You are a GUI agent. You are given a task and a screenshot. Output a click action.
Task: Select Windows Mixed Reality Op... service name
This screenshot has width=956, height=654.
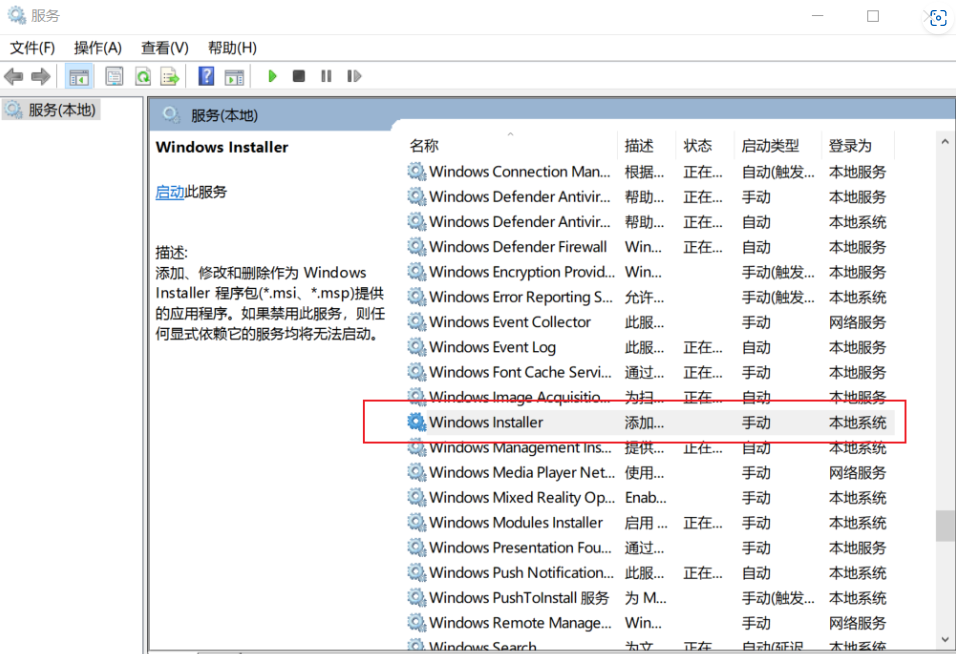[522, 497]
